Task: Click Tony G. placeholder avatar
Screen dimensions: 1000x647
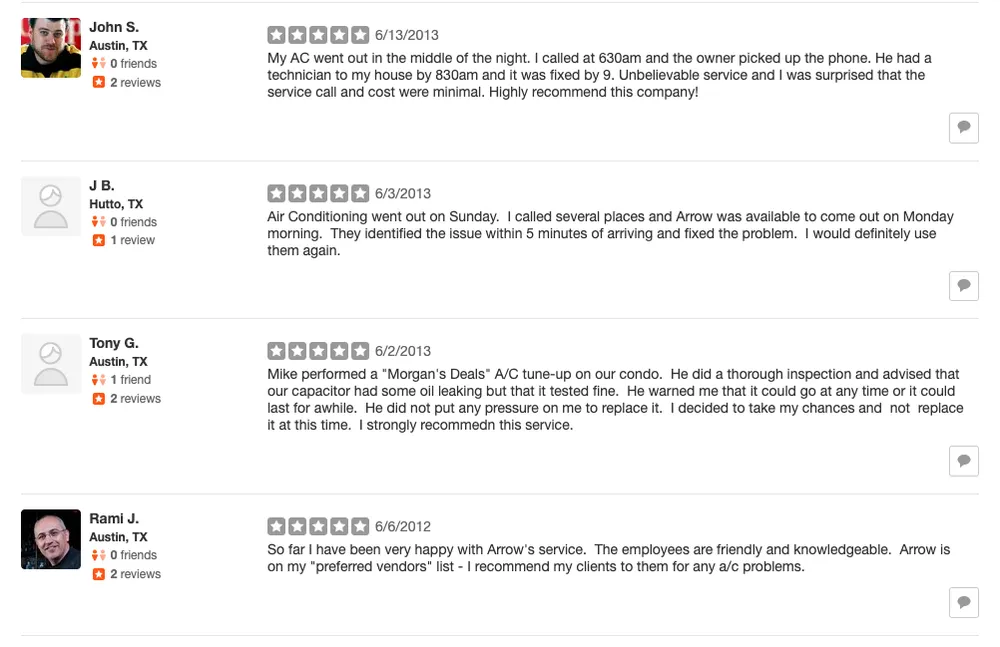Action: click(x=51, y=364)
